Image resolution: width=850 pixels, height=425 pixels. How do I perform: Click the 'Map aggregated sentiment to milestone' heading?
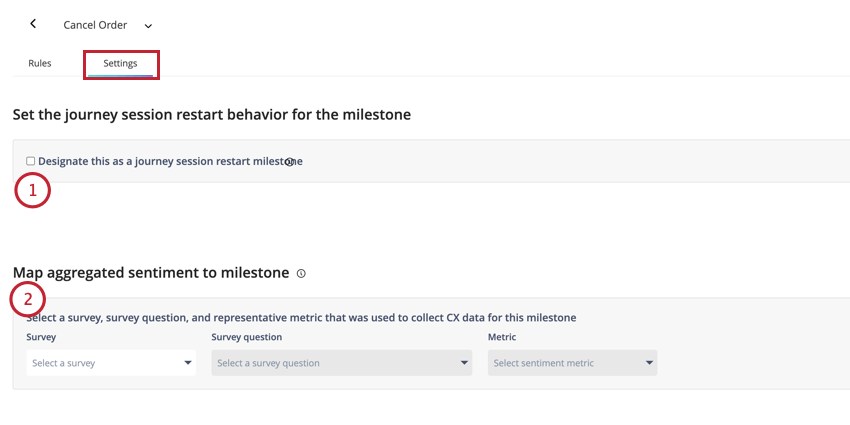(151, 273)
